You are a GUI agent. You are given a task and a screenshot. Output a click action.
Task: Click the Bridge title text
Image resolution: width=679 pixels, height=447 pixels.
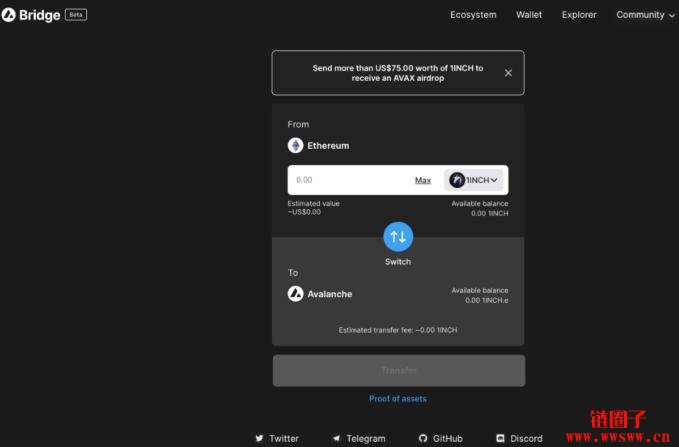(x=39, y=15)
